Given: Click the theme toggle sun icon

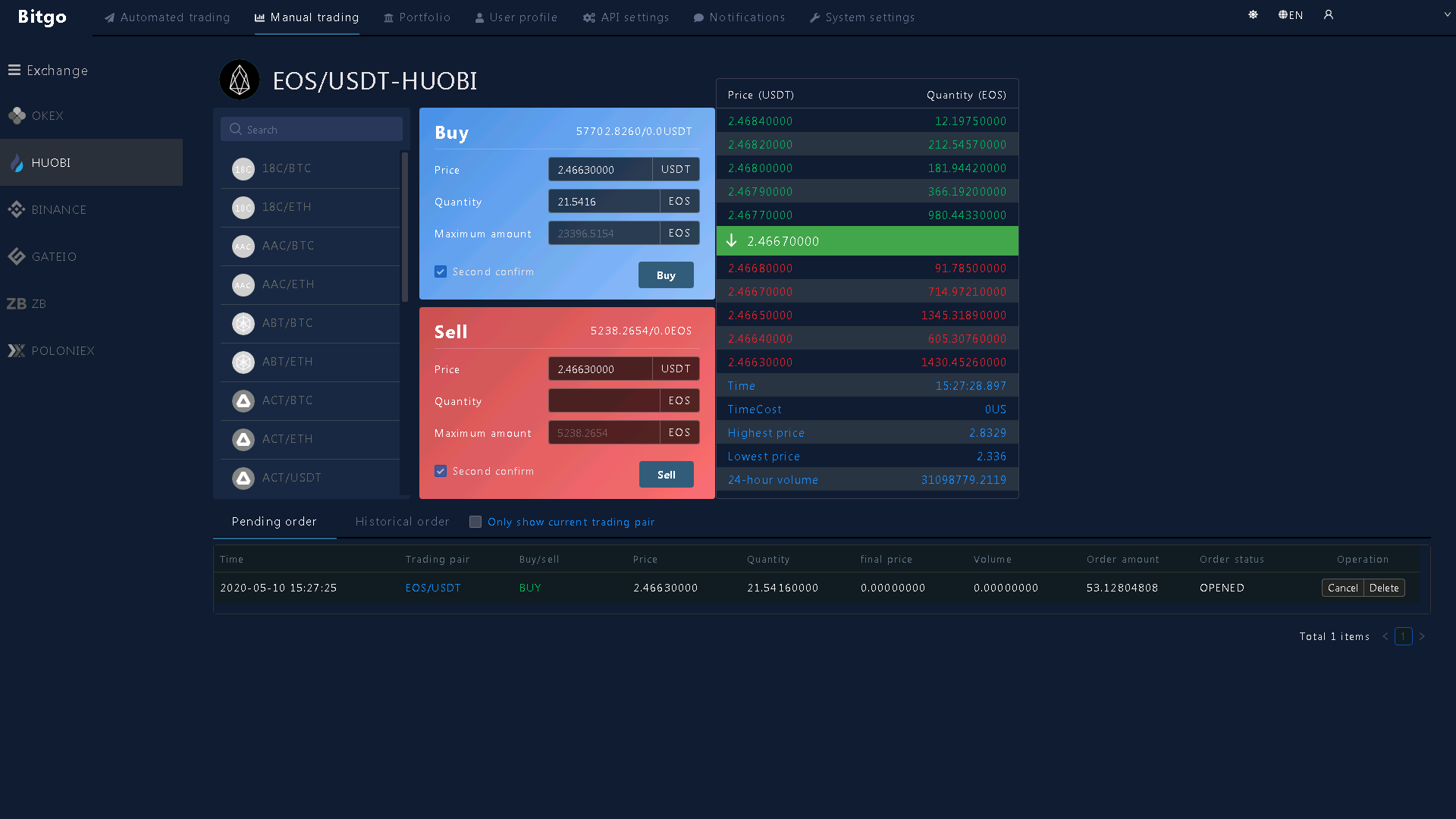Looking at the screenshot, I should tap(1253, 14).
